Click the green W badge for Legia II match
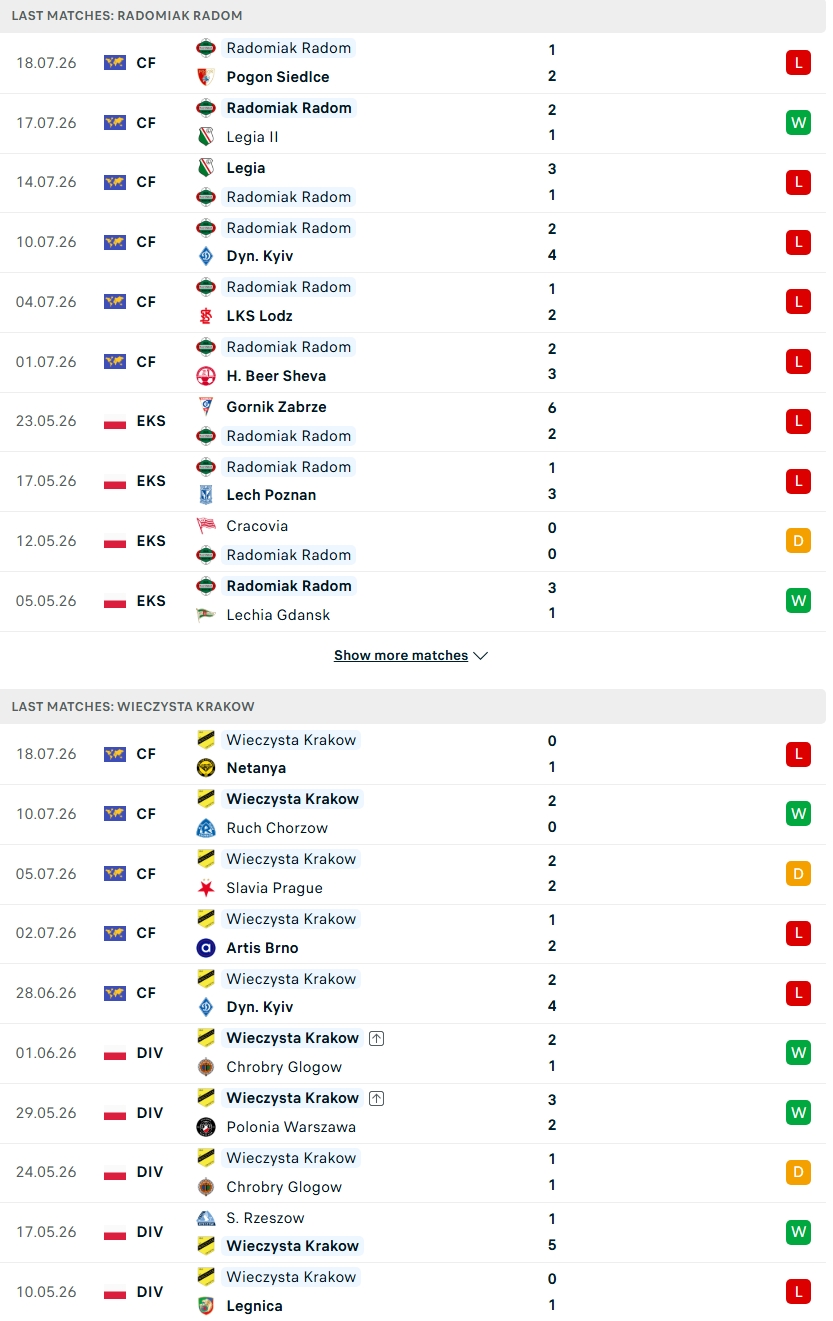The width and height of the screenshot is (833, 1321). click(798, 123)
